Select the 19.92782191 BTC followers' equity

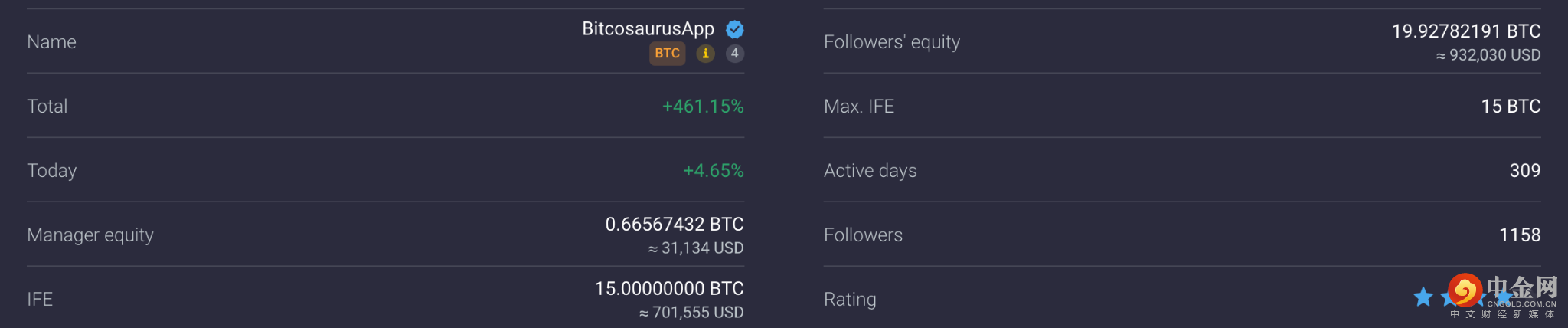(1465, 31)
